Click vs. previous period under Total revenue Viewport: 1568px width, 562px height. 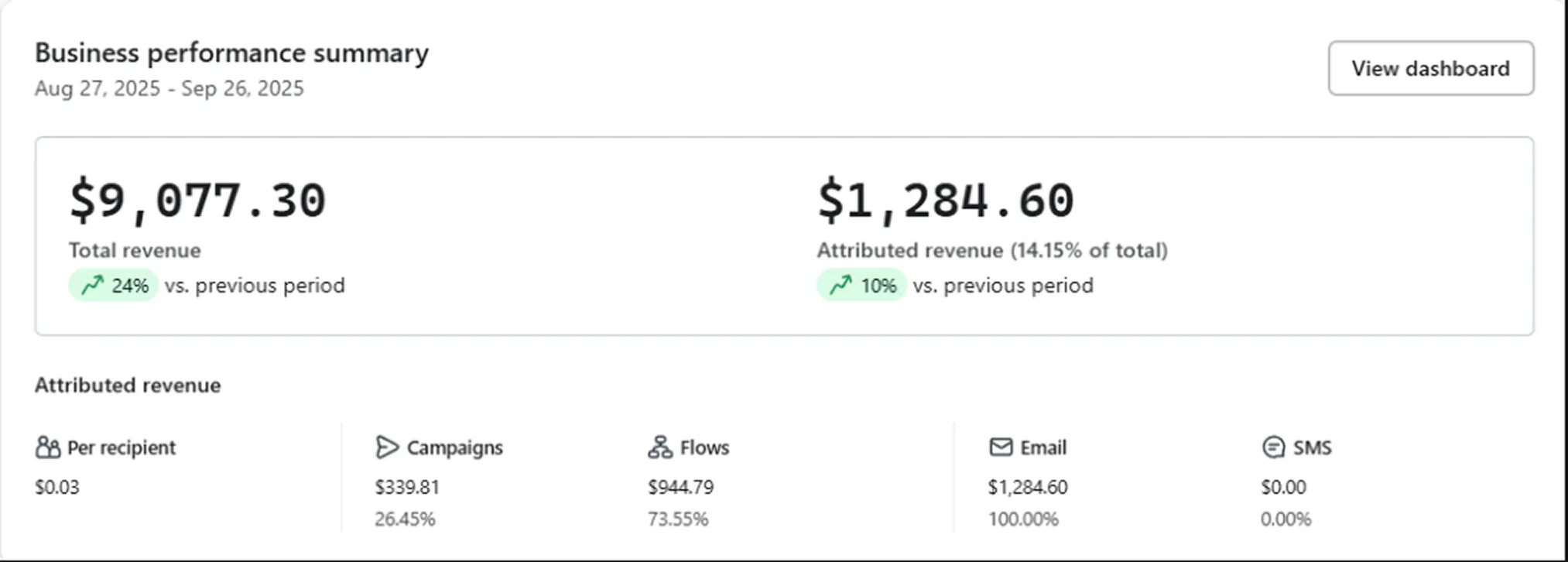tap(255, 286)
